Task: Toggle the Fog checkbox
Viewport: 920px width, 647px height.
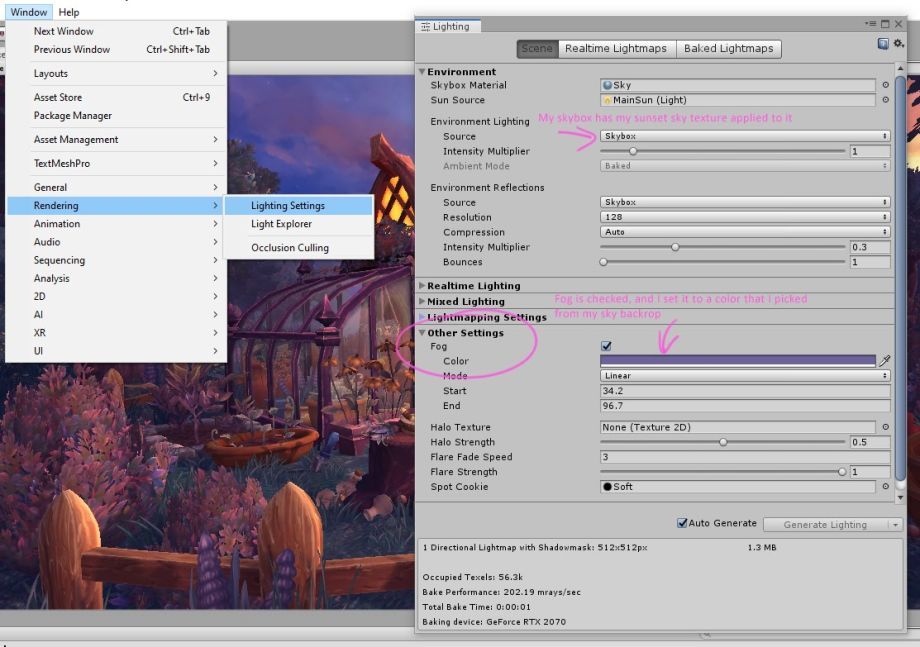Action: point(606,346)
